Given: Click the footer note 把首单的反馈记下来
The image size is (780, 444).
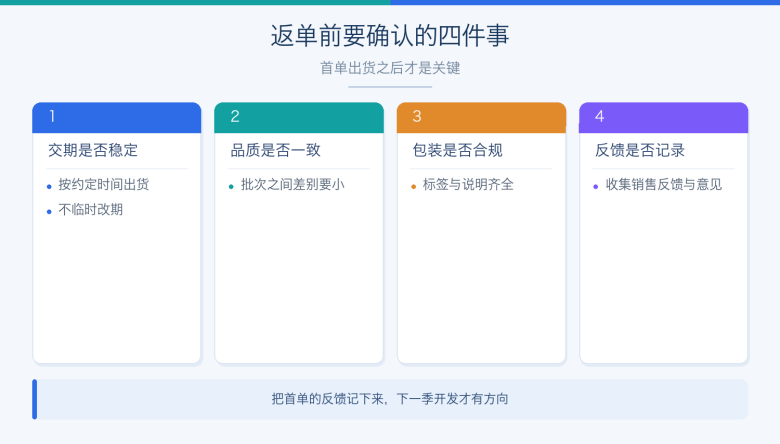Looking at the screenshot, I should (x=329, y=399).
